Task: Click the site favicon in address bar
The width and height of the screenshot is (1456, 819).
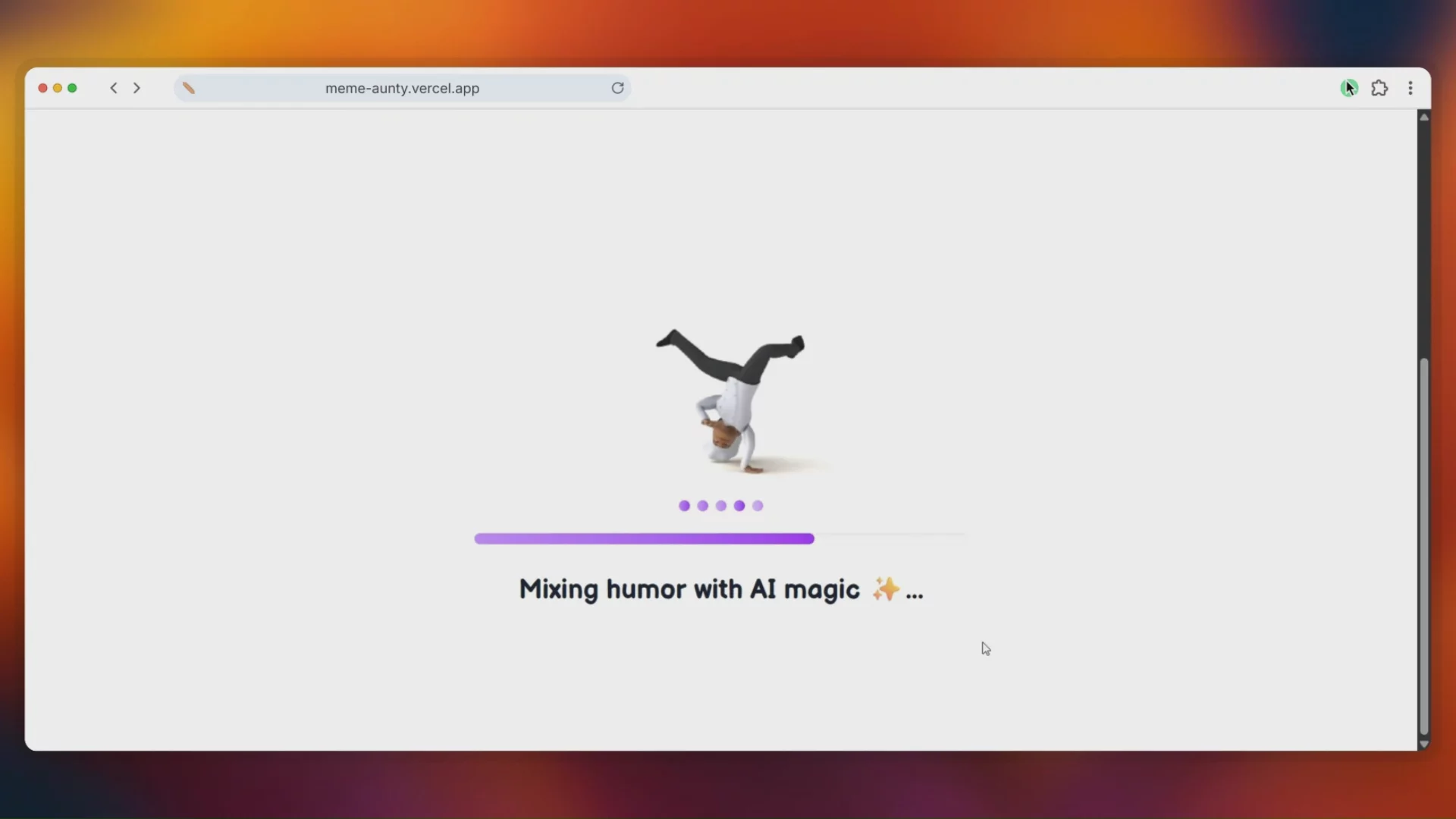Action: tap(189, 88)
